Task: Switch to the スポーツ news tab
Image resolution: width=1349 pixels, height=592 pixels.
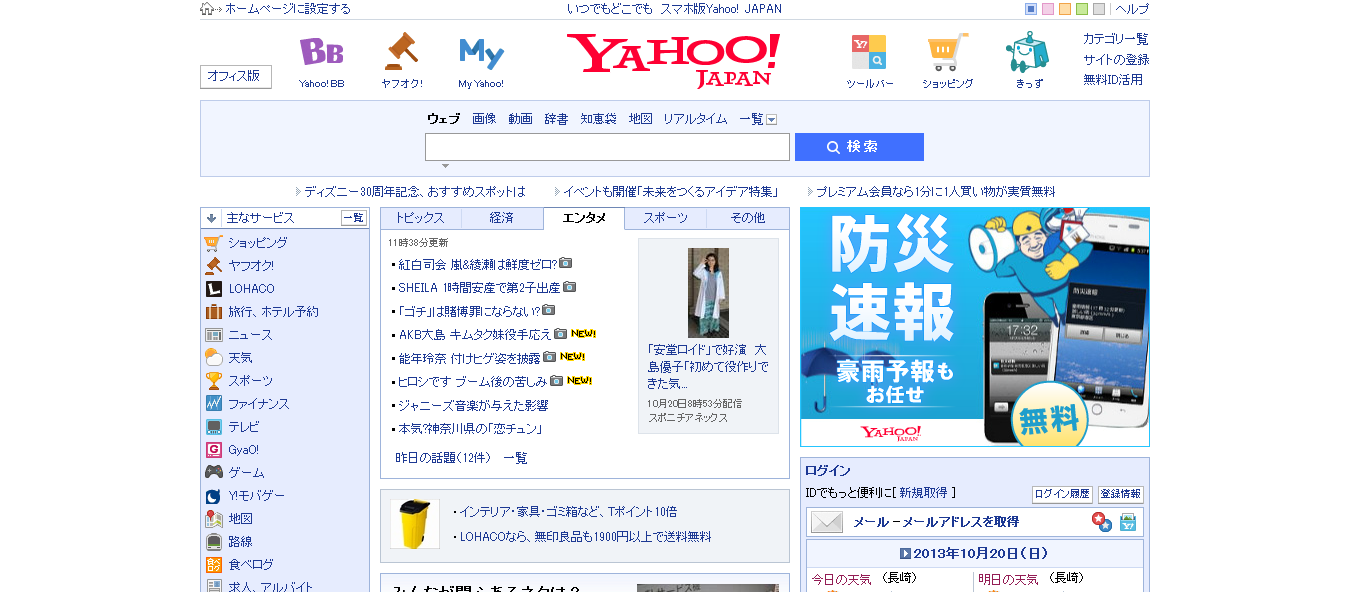Action: pos(665,218)
